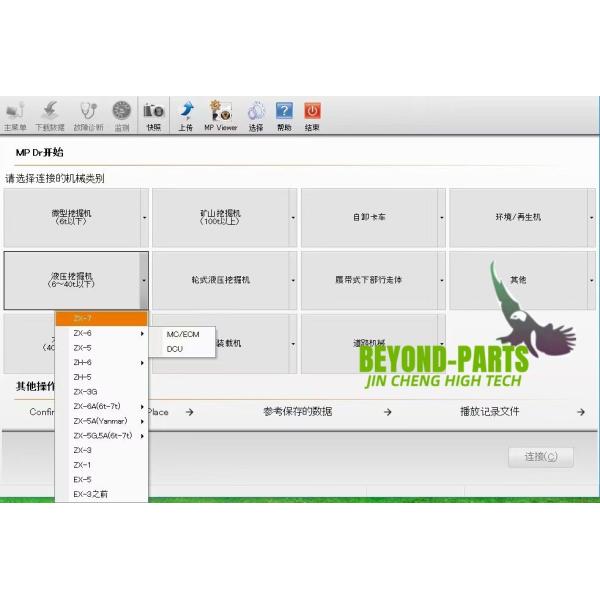Choose ZX-6 in the model menu
600x600 pixels.
[x=101, y=333]
